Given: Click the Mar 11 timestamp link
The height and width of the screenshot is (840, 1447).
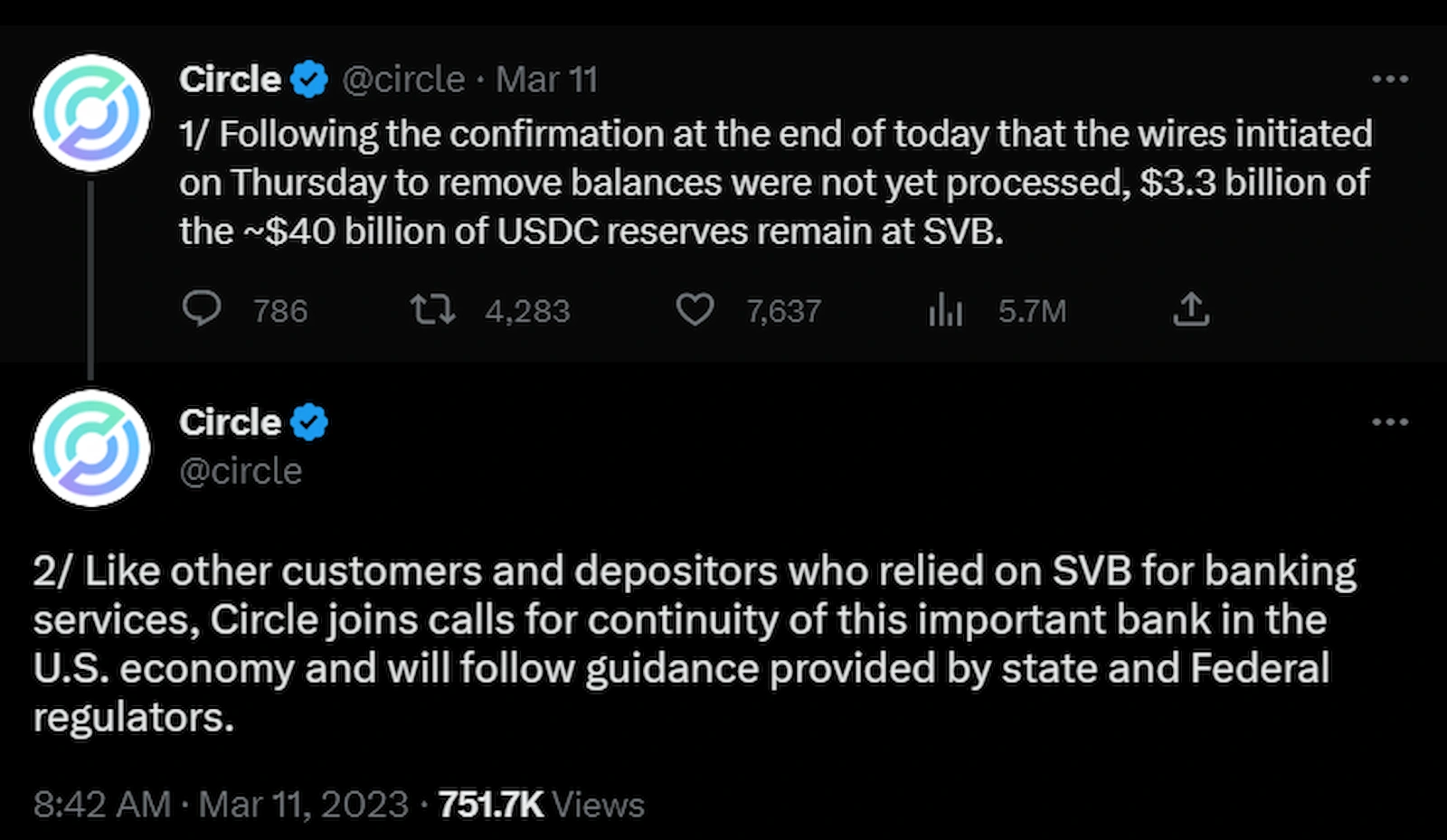Looking at the screenshot, I should coord(546,79).
